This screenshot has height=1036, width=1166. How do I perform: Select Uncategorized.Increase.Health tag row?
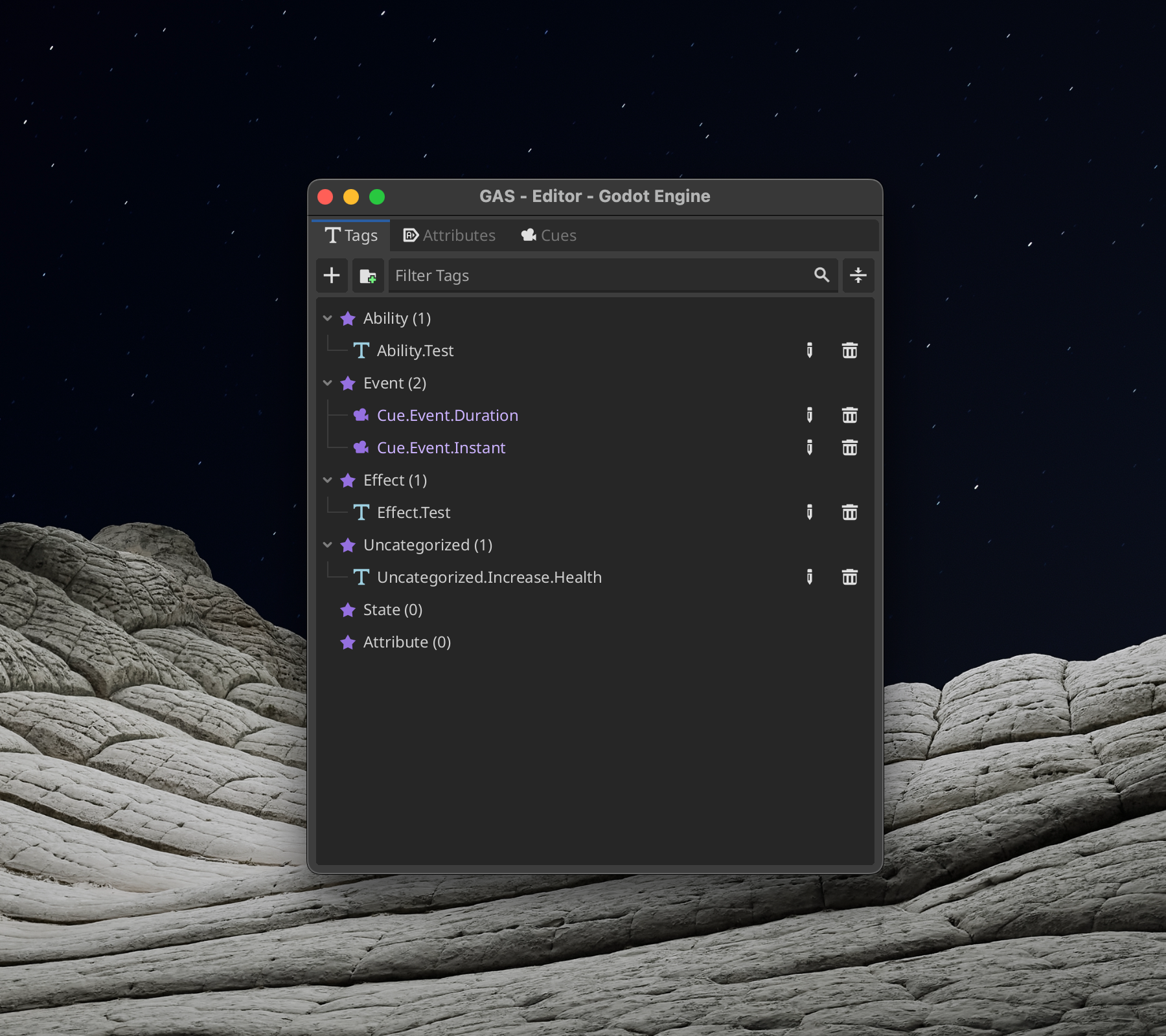click(x=595, y=577)
